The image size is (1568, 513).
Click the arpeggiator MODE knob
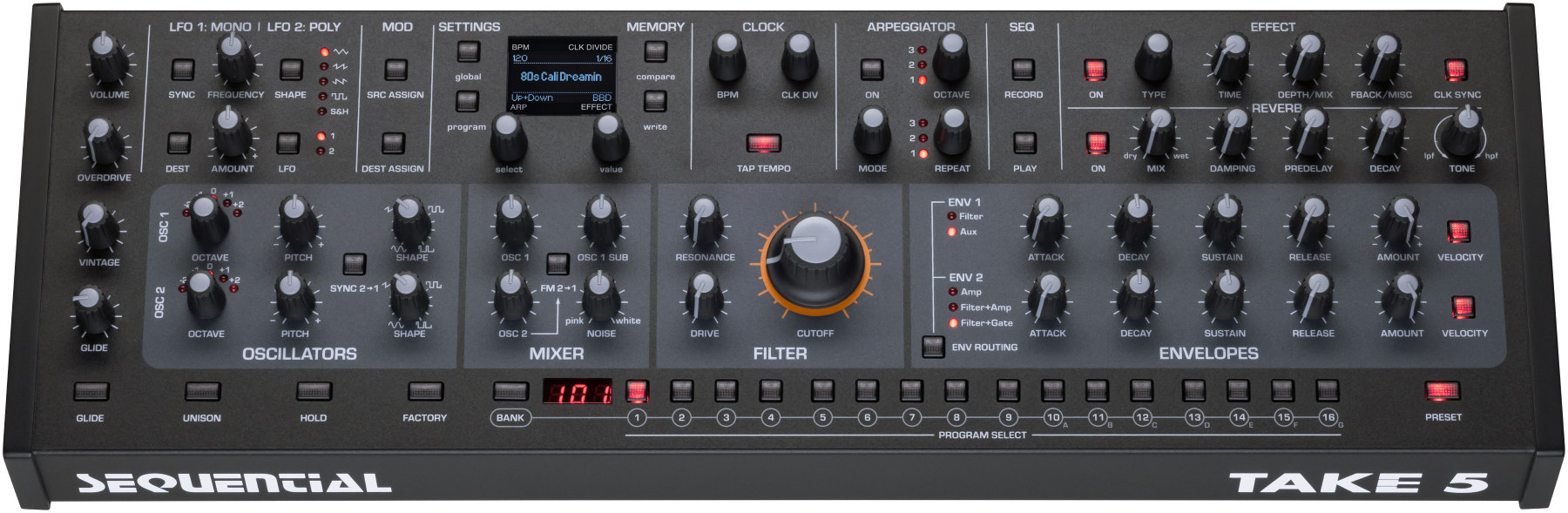[872, 132]
